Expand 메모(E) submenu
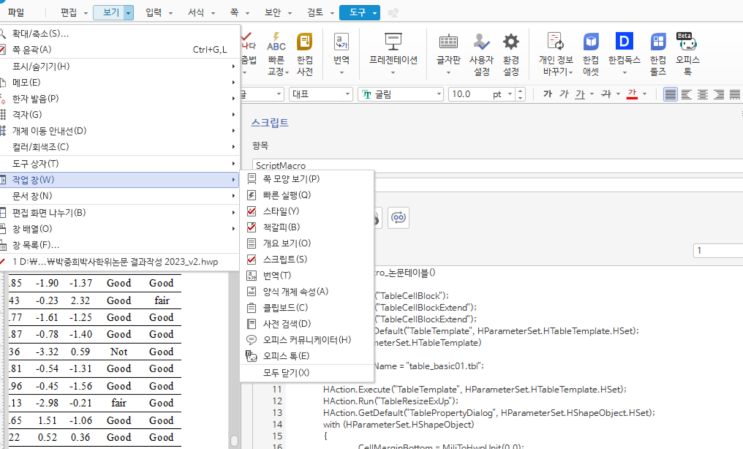This screenshot has height=449, width=743. (x=118, y=82)
